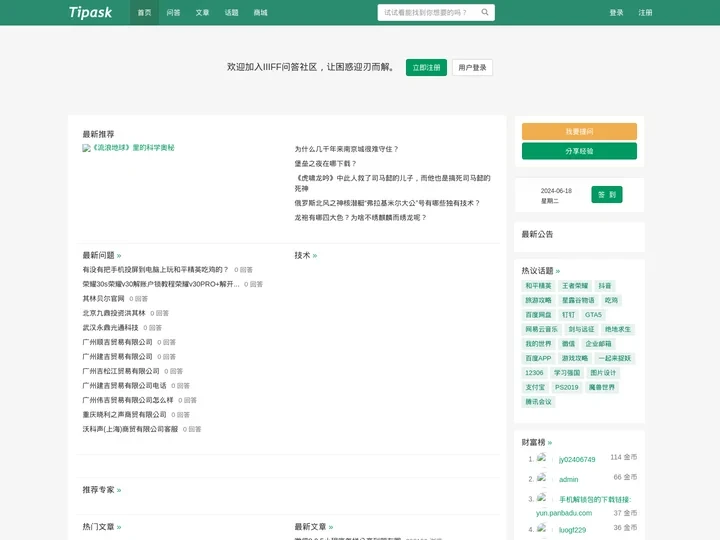Select the 腾讯会议 topic tag

click(x=538, y=402)
